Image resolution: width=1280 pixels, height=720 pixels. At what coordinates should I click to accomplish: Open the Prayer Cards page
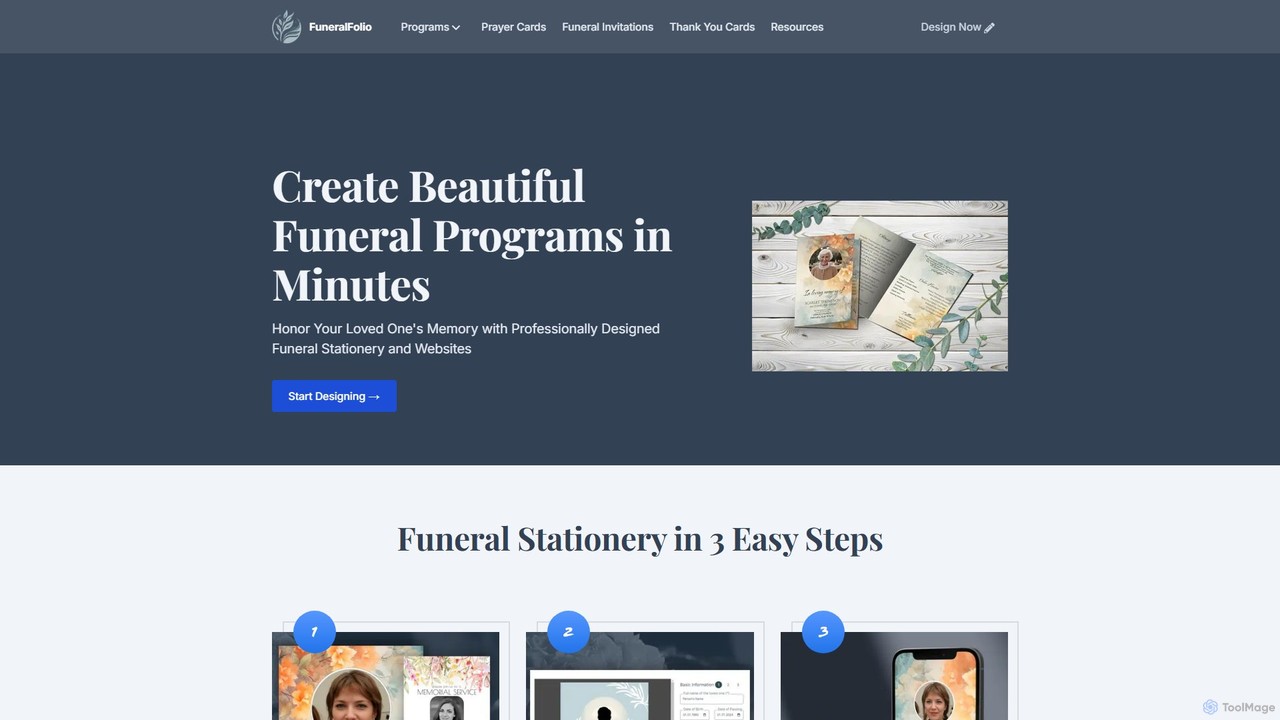pyautogui.click(x=513, y=27)
